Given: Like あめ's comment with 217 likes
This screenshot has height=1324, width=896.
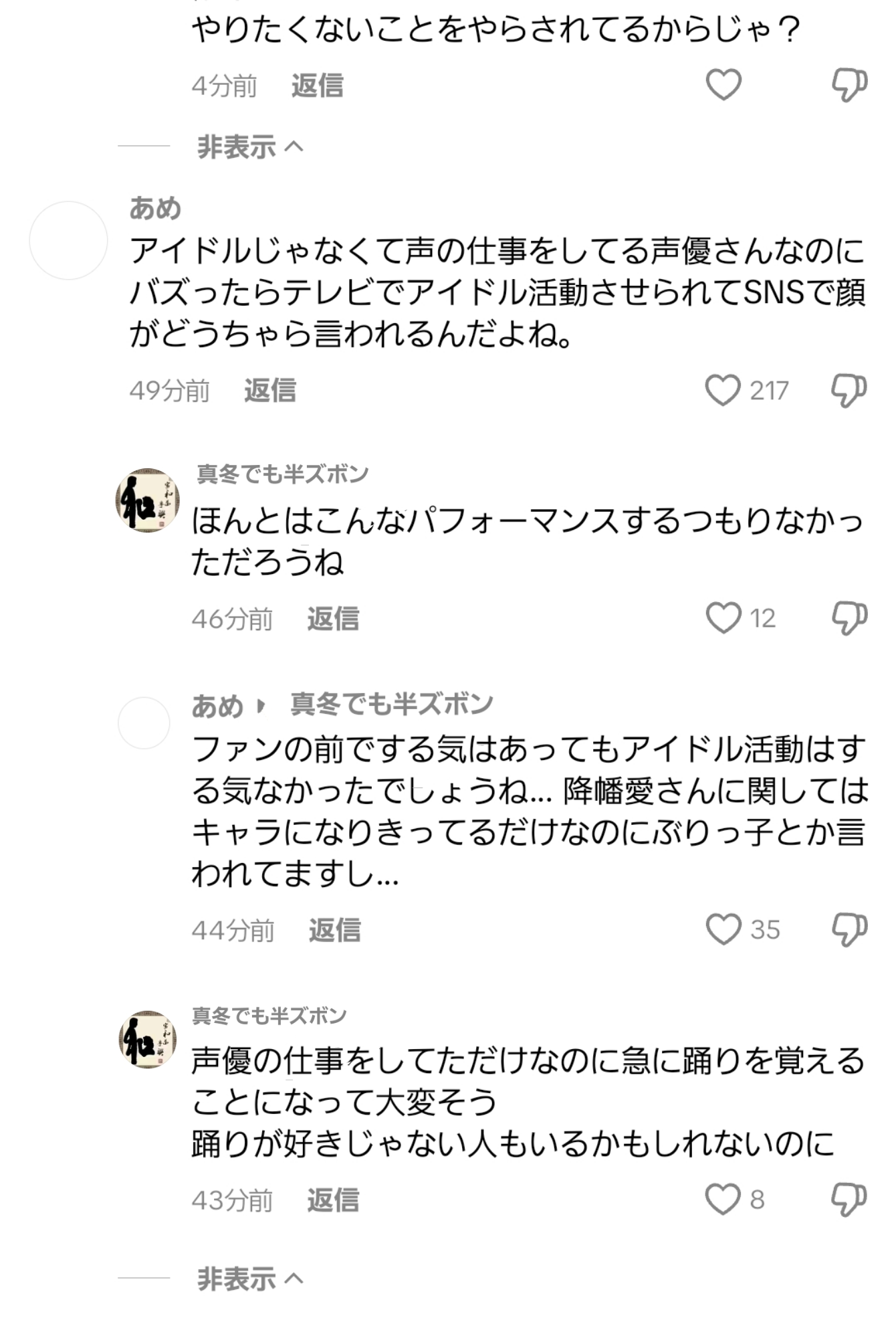Looking at the screenshot, I should point(723,390).
